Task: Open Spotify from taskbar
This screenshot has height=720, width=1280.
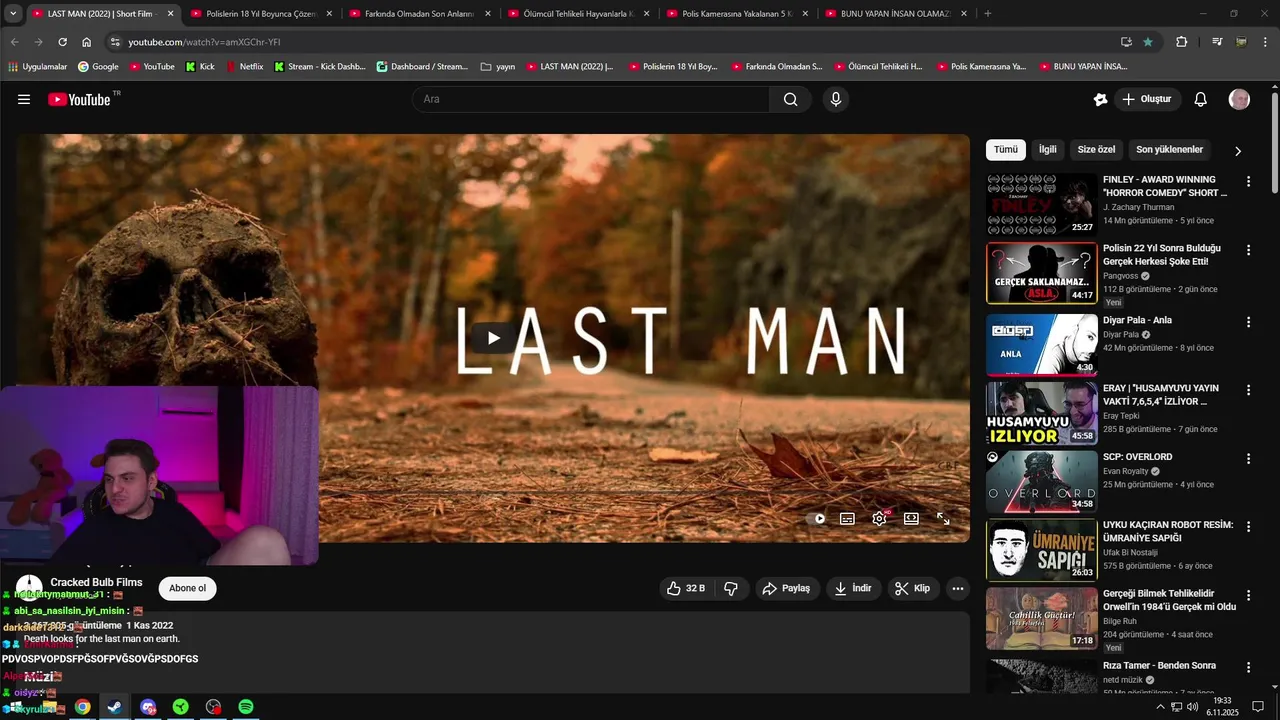Action: tap(246, 707)
